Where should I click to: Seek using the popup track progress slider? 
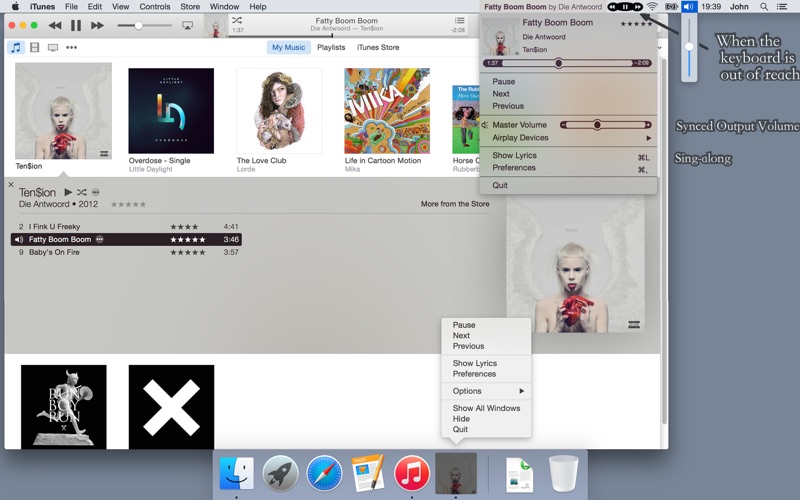point(567,63)
